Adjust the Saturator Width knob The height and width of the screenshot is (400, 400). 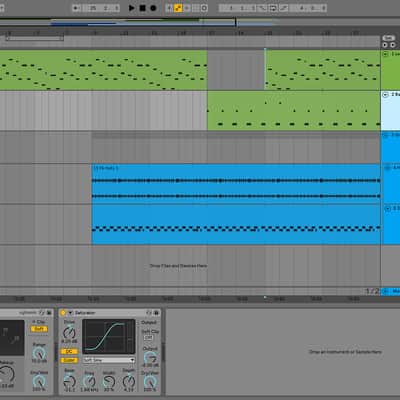109,381
